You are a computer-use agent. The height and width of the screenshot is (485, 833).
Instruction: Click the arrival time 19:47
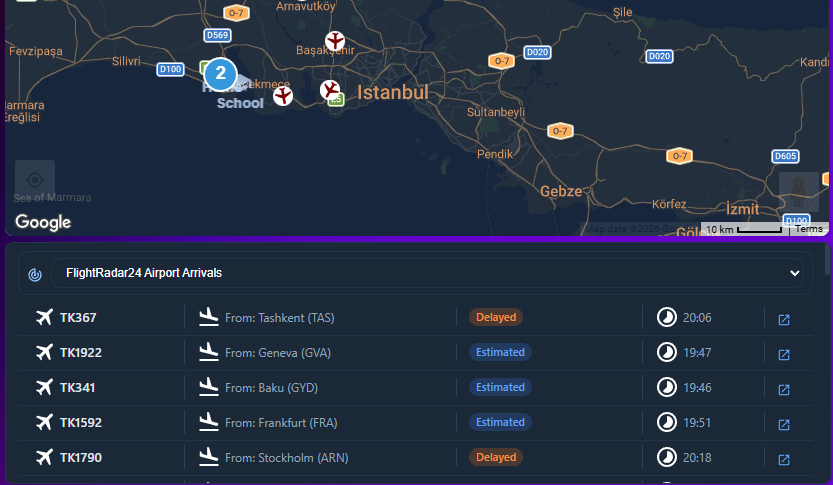click(697, 353)
